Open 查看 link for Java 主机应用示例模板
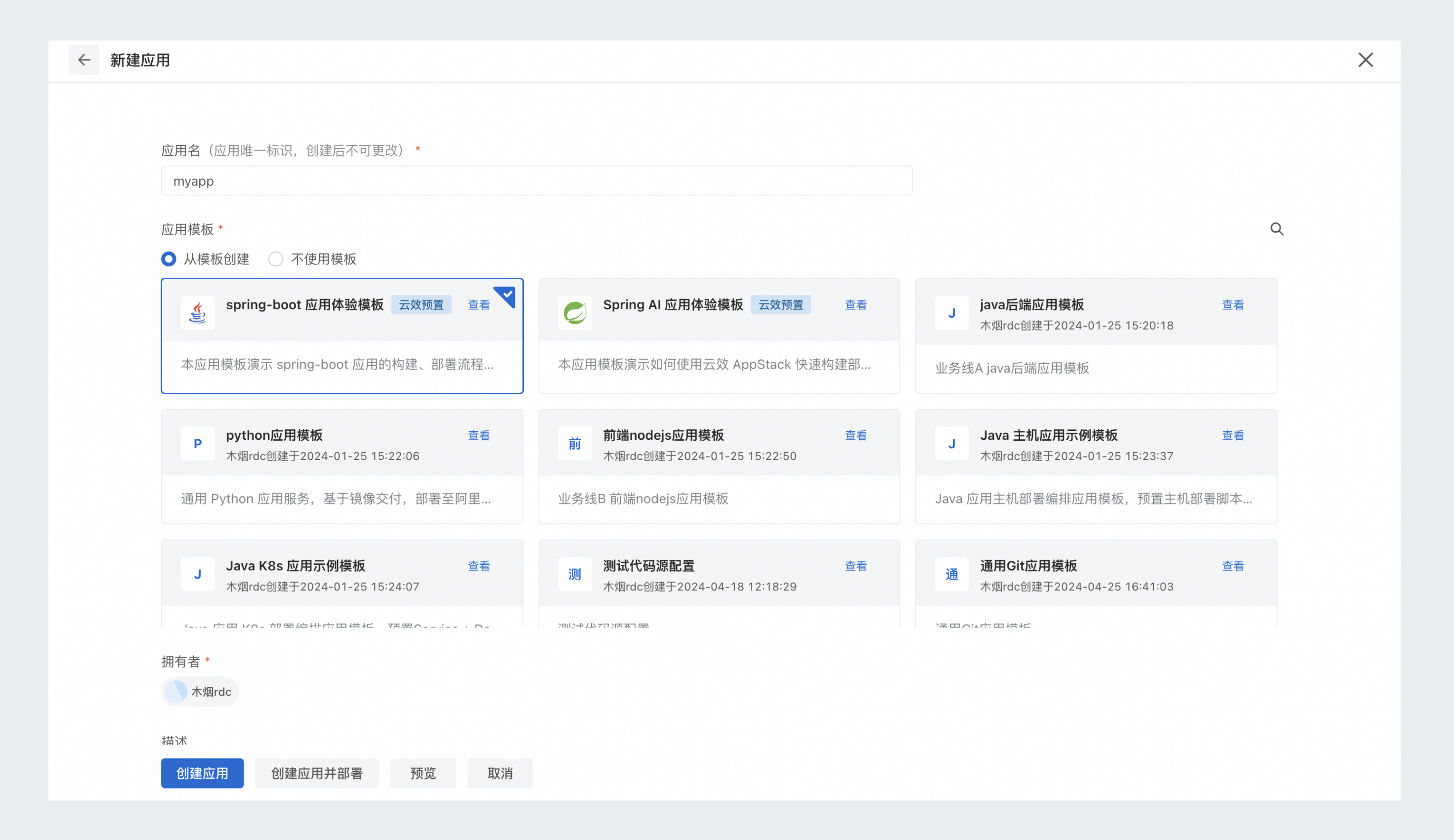 click(x=1233, y=436)
